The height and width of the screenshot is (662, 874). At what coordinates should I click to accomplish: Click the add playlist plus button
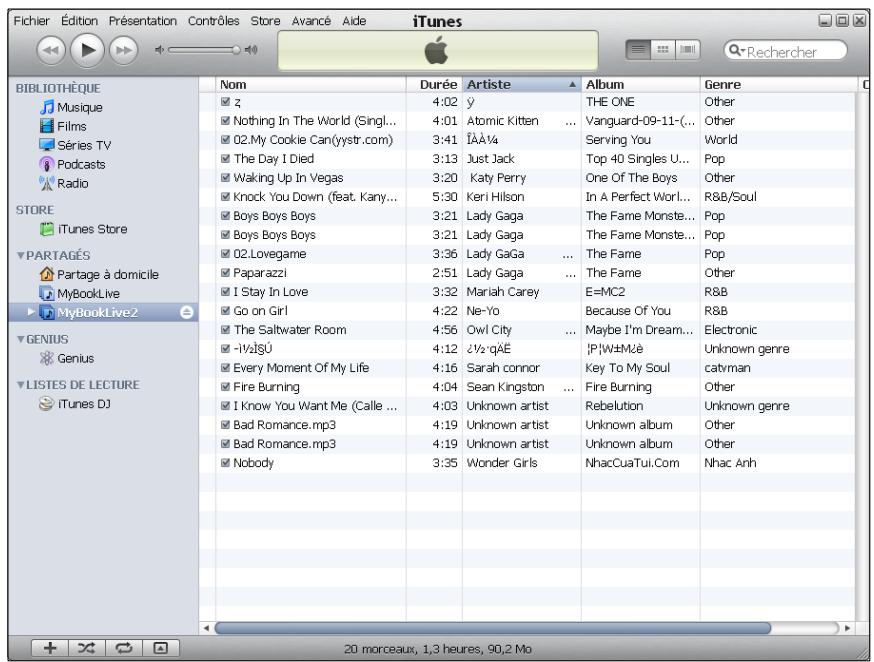50,648
